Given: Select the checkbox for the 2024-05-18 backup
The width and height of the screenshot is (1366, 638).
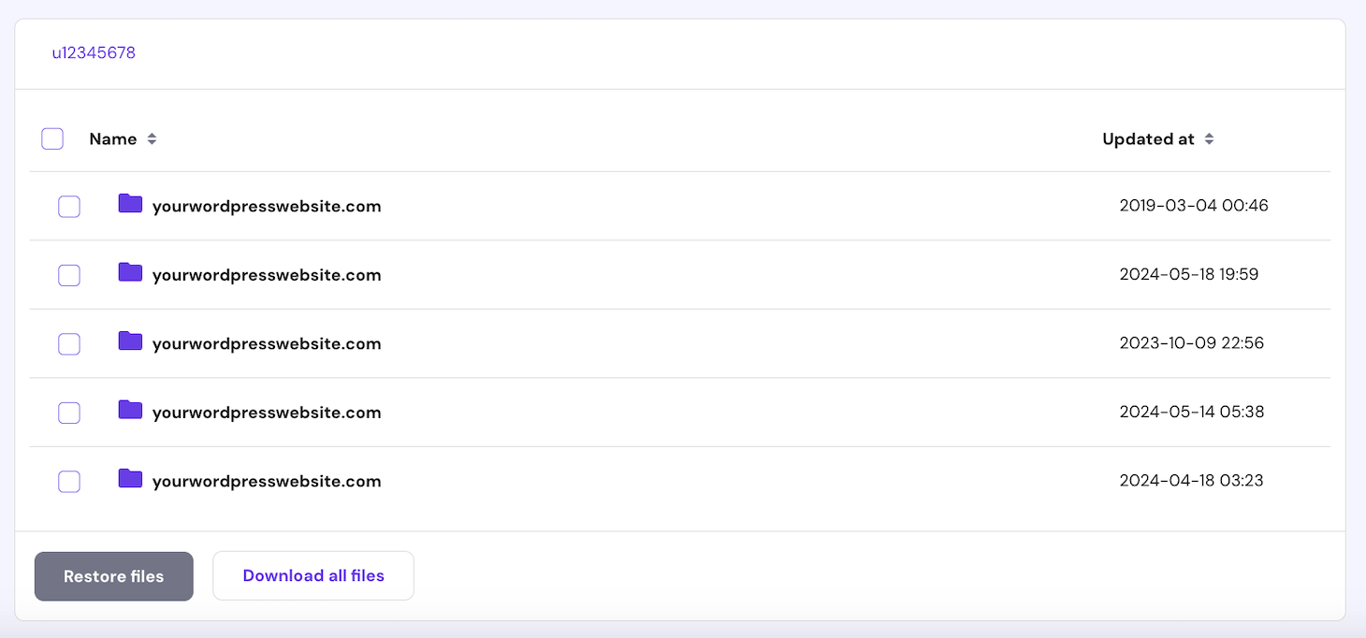Looking at the screenshot, I should [x=69, y=275].
